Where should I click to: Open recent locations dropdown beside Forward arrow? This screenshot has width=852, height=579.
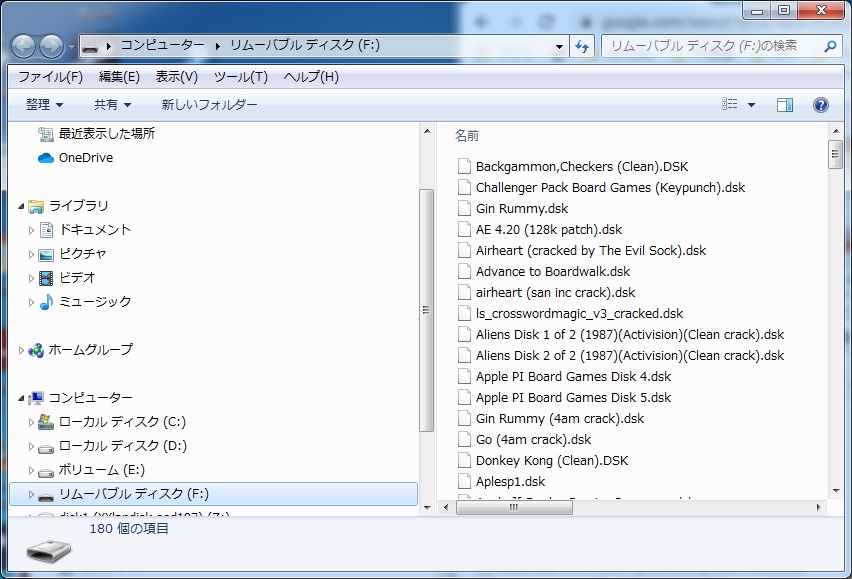coord(71,47)
